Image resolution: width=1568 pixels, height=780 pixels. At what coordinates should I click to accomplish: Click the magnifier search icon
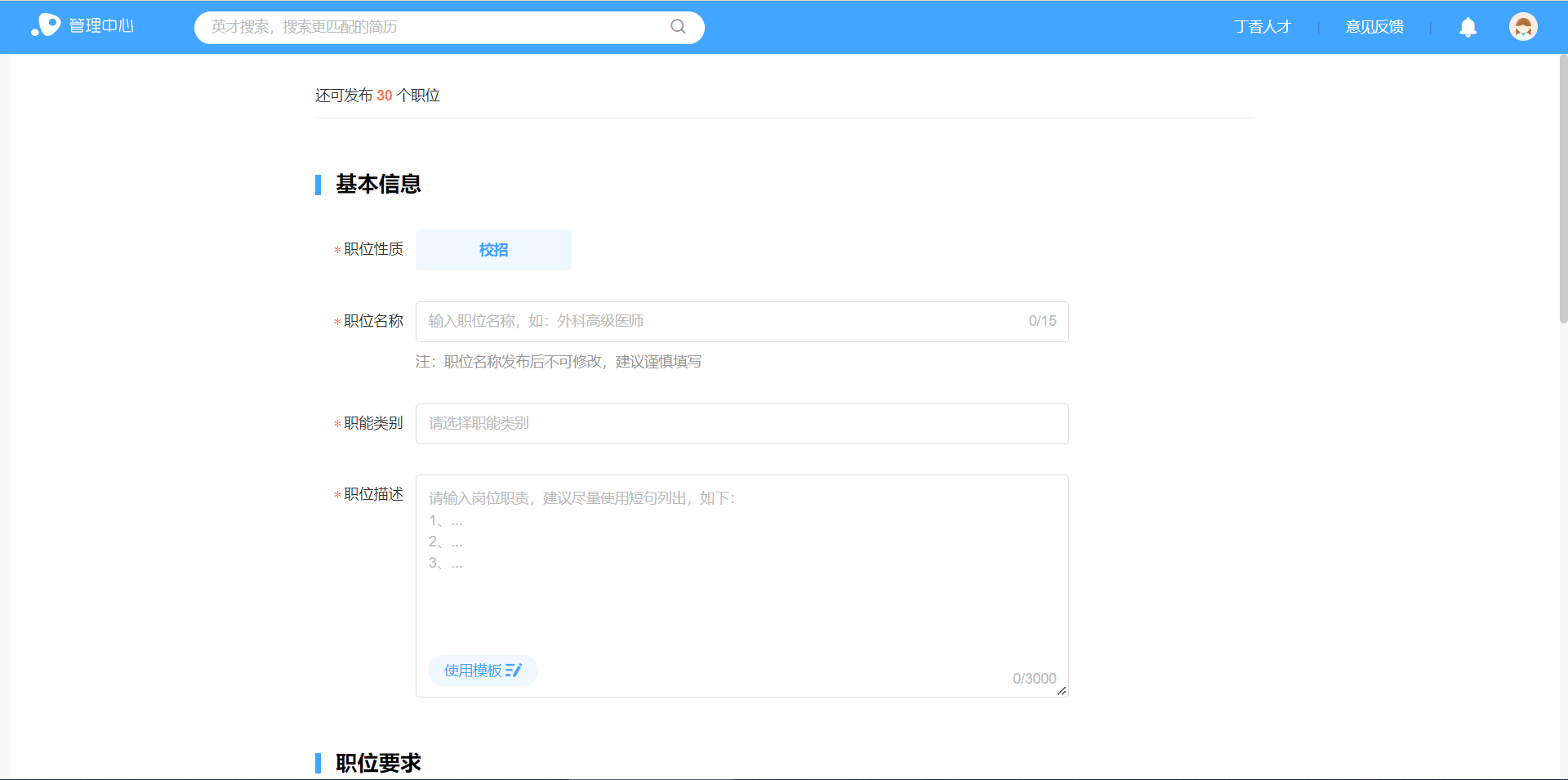(678, 27)
